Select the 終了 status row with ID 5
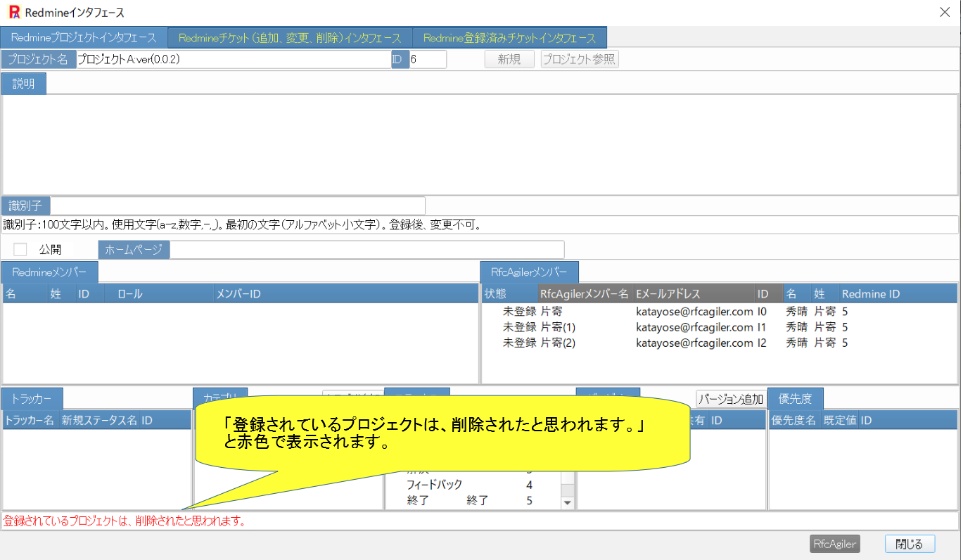The height and width of the screenshot is (560, 963). coord(473,500)
